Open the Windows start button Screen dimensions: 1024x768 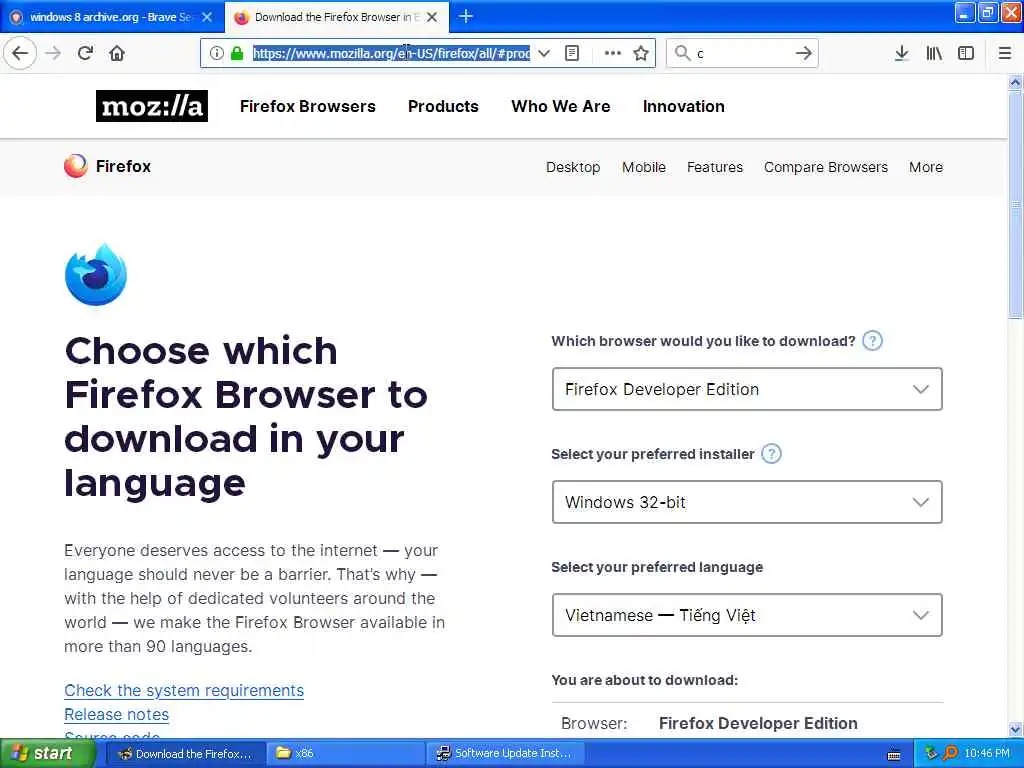coord(47,753)
